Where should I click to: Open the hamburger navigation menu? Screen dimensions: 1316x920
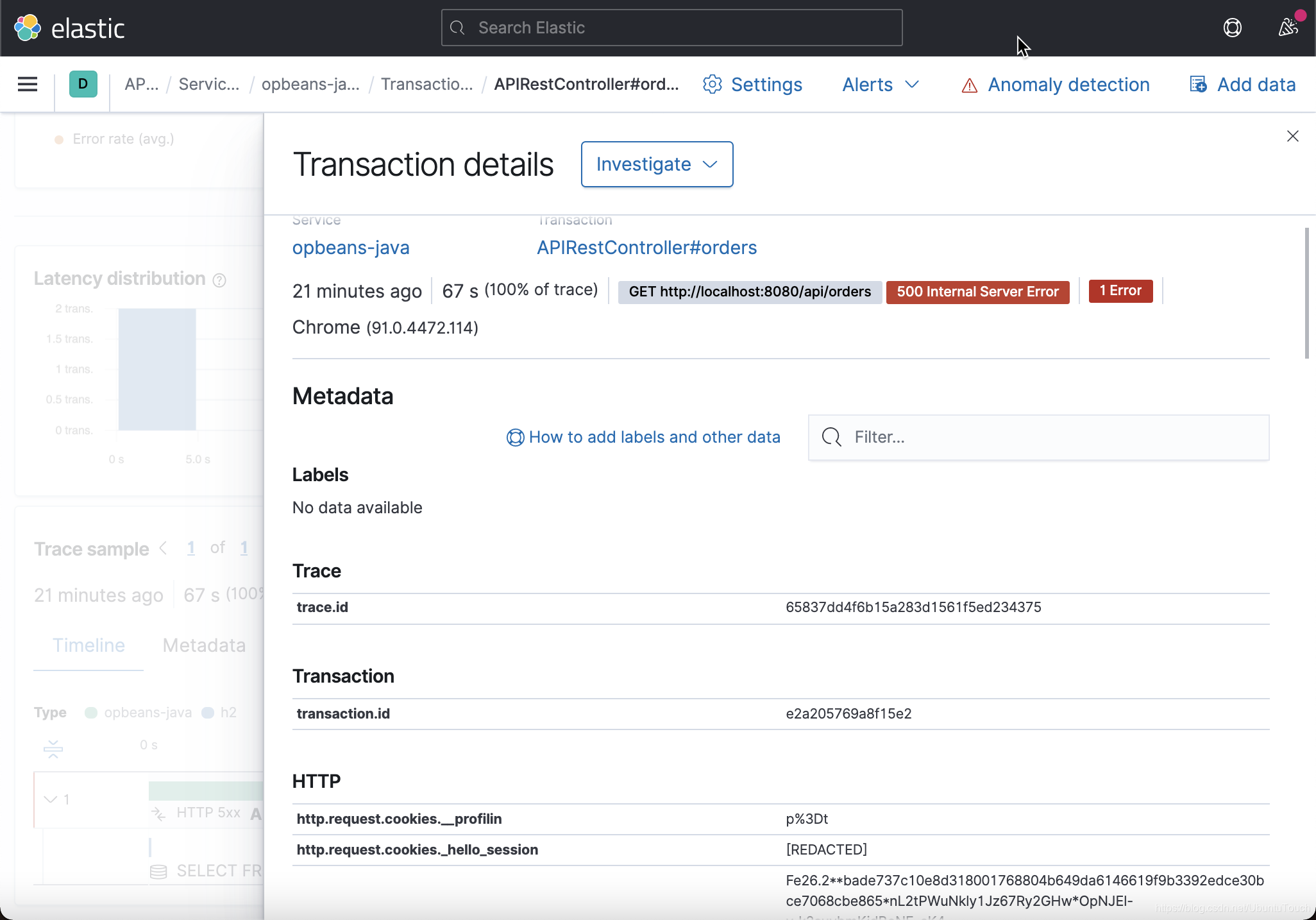[28, 84]
